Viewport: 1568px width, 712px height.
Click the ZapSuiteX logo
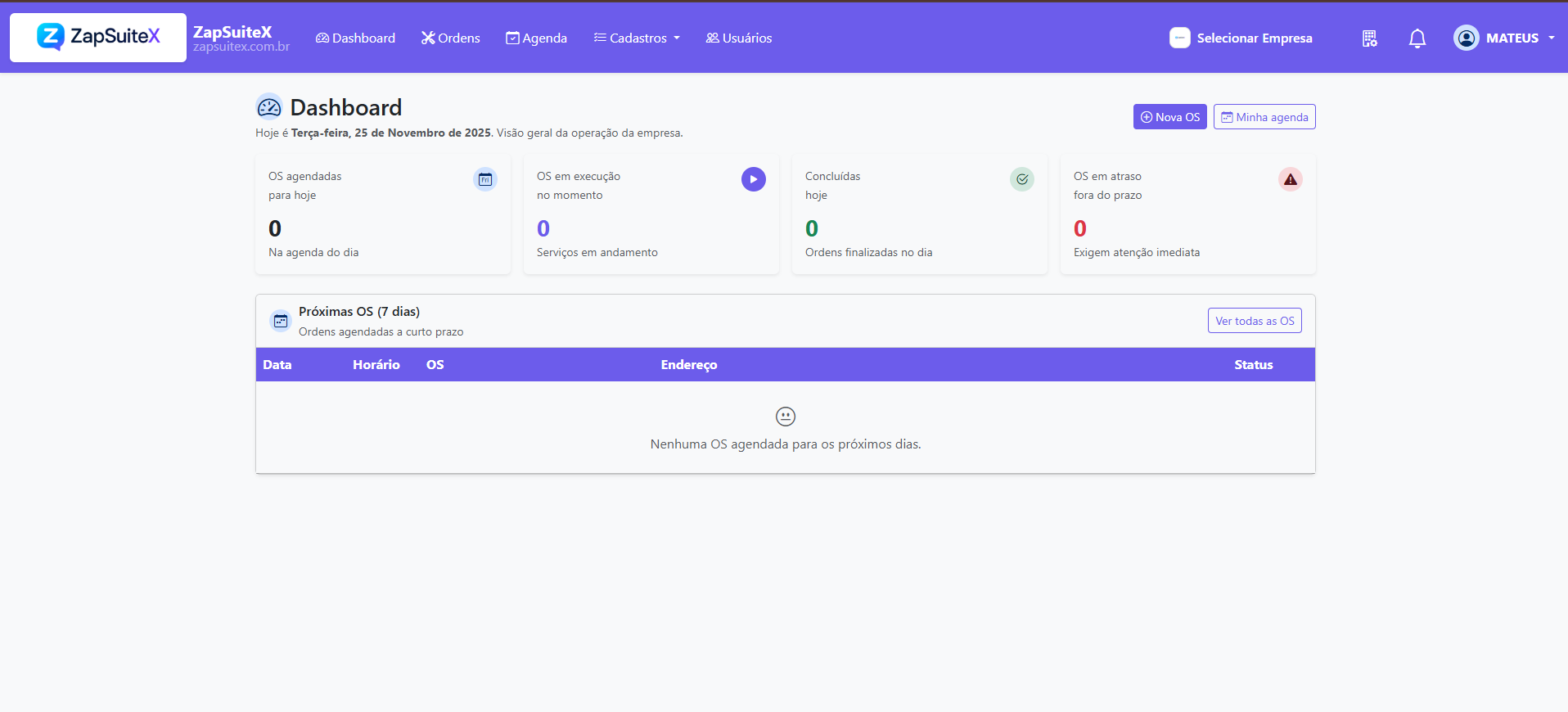pos(98,37)
